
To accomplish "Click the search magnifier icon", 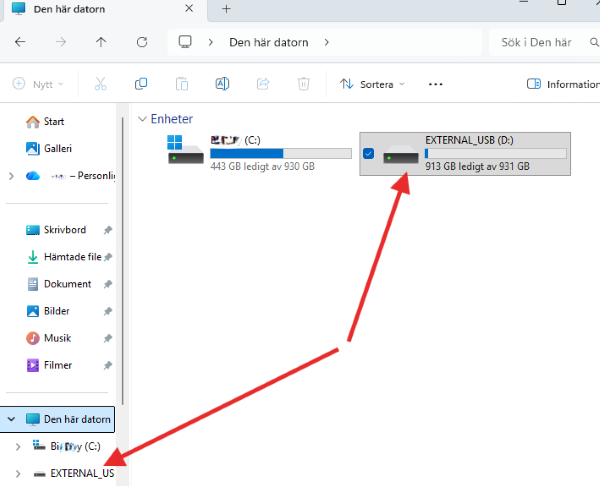I will 594,42.
